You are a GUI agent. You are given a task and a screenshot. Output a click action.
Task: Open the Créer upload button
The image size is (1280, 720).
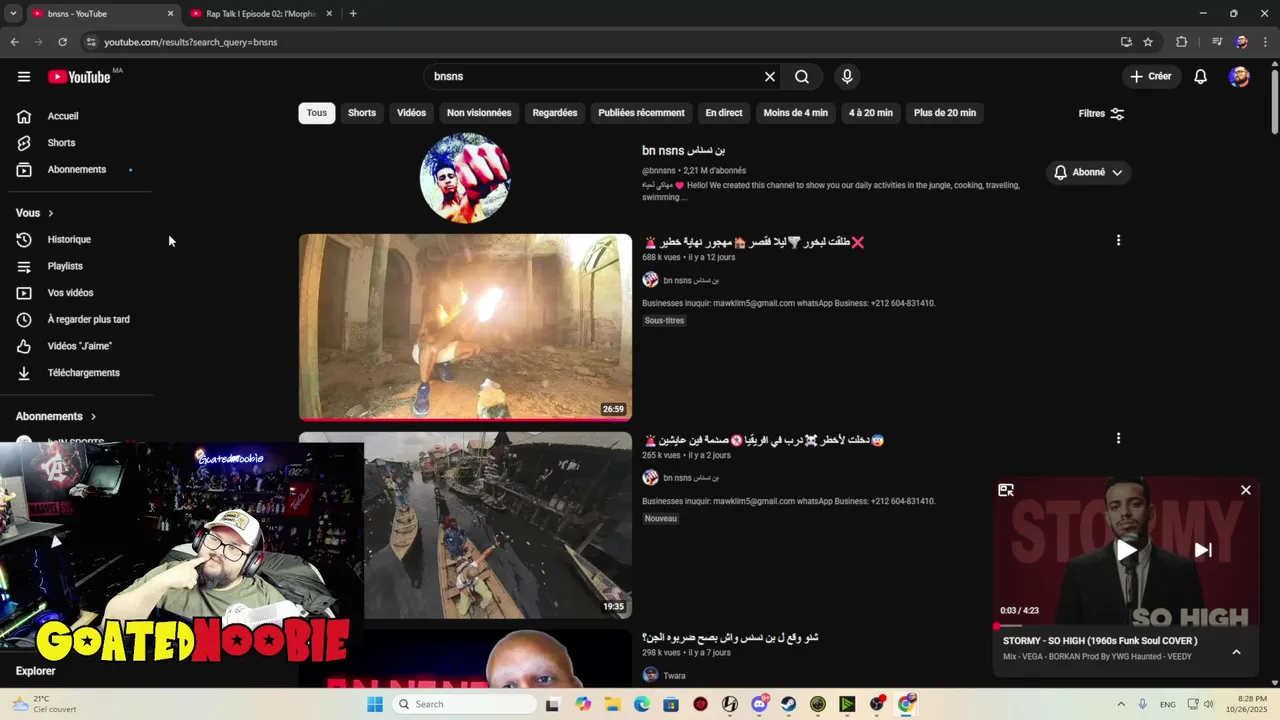1150,76
